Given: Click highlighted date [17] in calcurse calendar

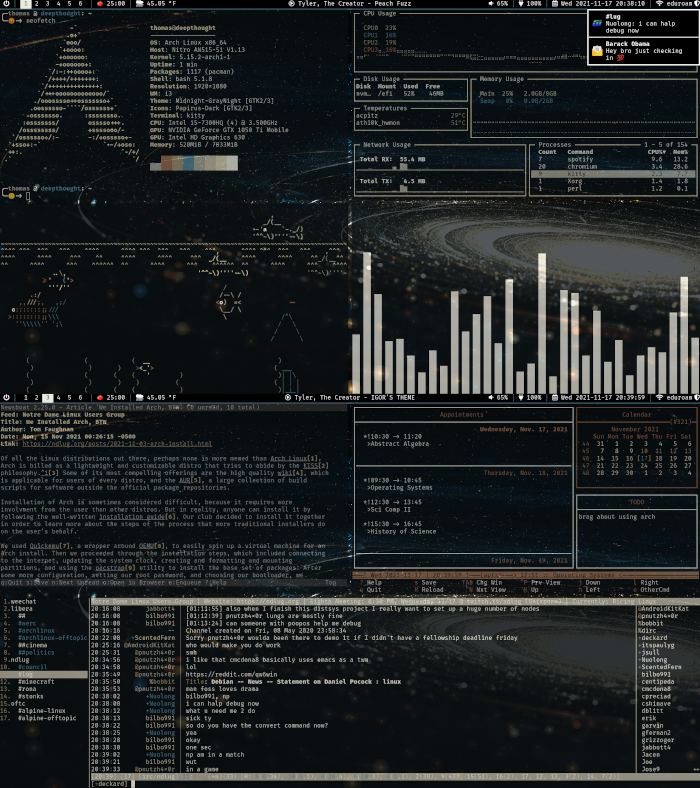Looking at the screenshot, I should 644,458.
